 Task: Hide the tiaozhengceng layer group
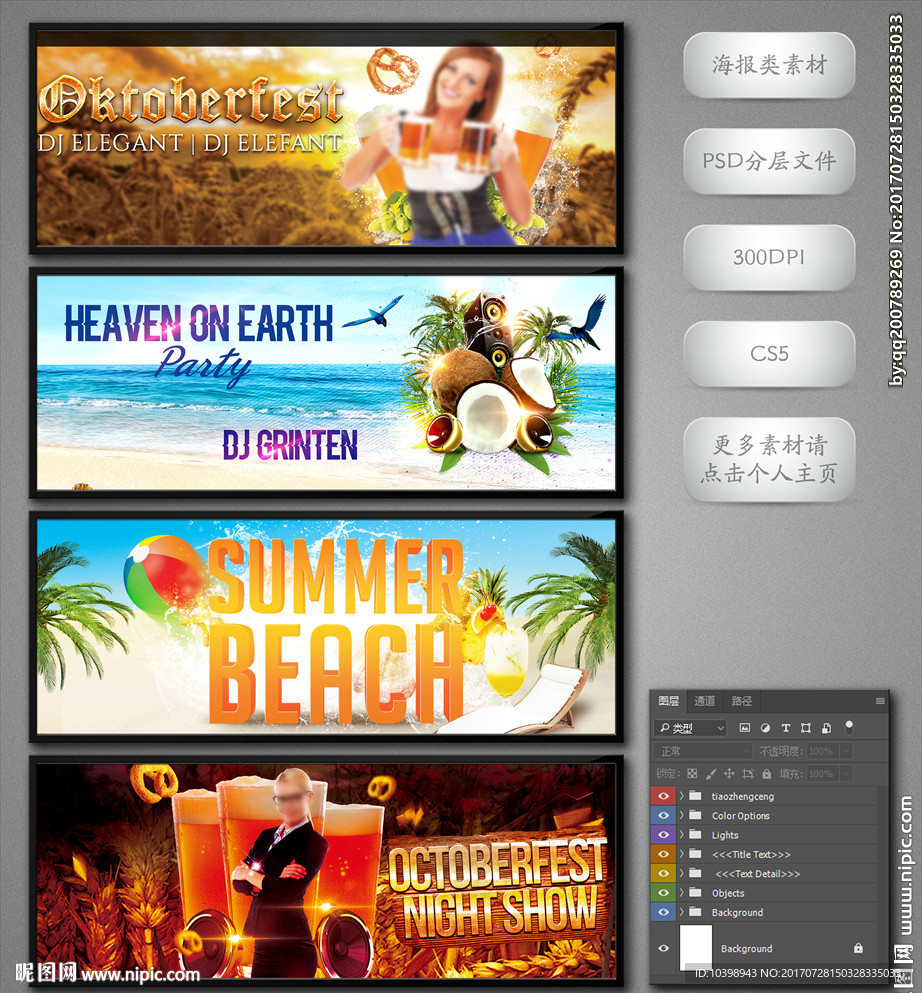[663, 797]
